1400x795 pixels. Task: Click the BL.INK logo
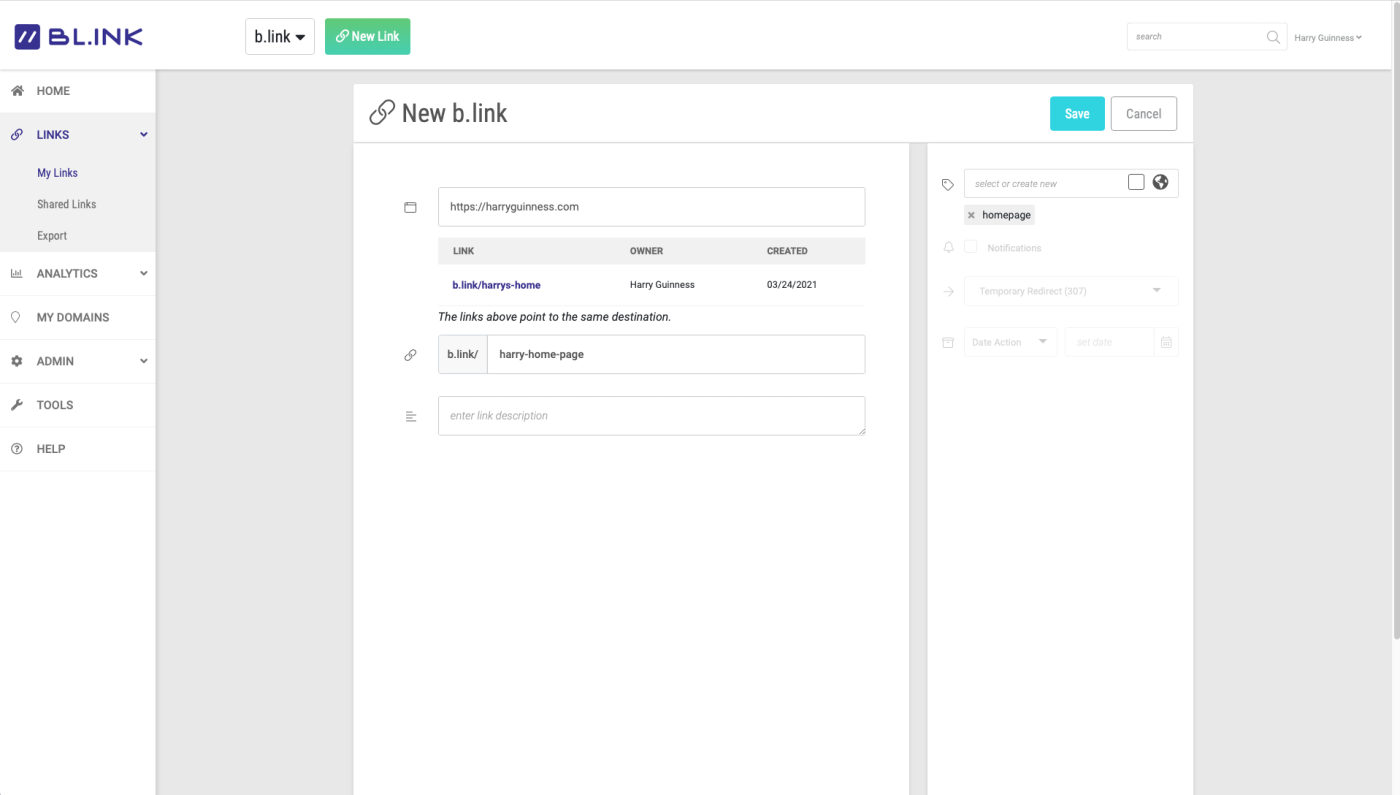coord(78,37)
